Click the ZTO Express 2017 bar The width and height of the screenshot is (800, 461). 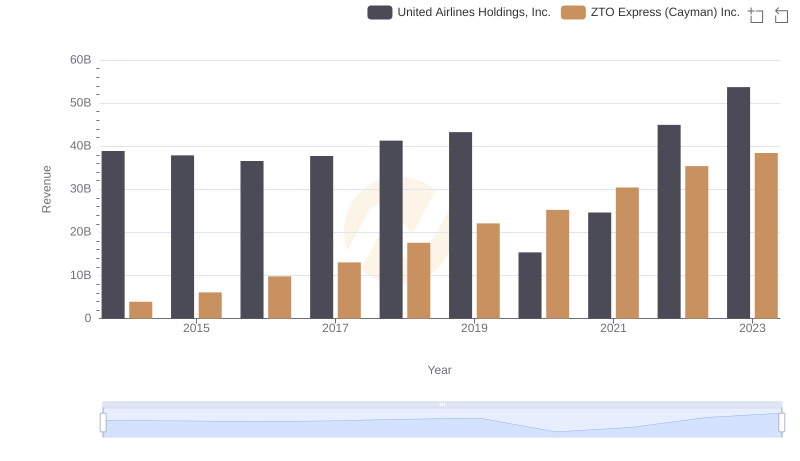[x=349, y=291]
